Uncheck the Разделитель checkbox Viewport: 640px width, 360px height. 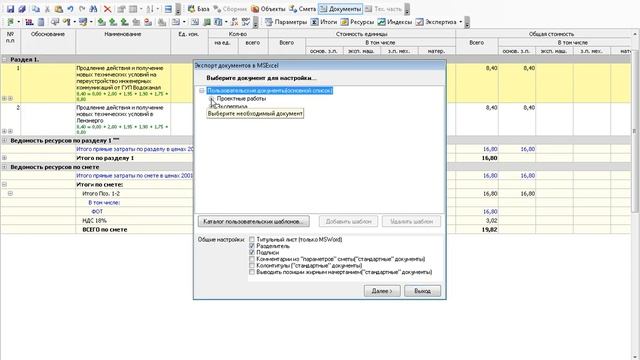click(252, 246)
